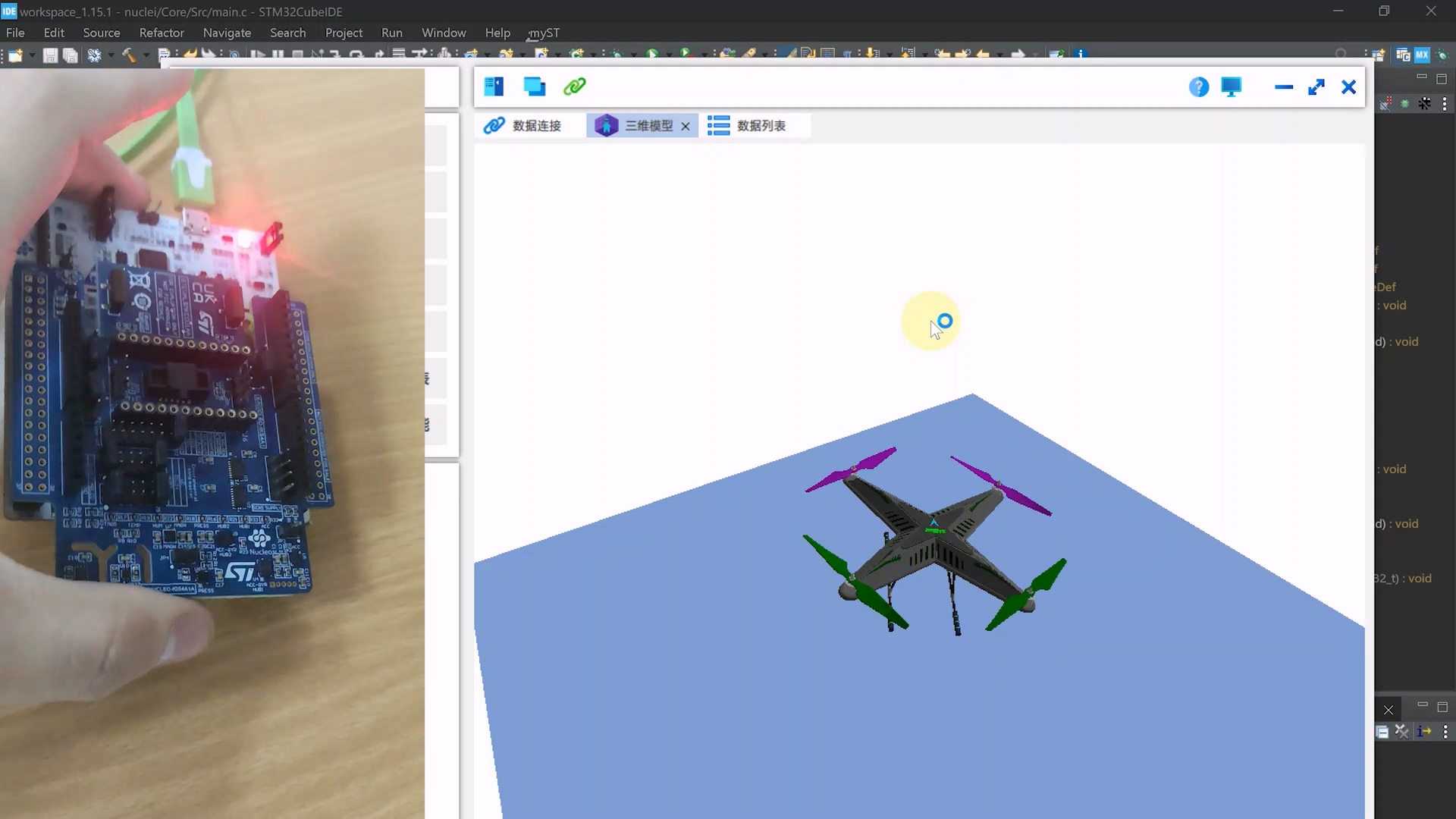
Task: Open the Project menu
Action: [344, 33]
